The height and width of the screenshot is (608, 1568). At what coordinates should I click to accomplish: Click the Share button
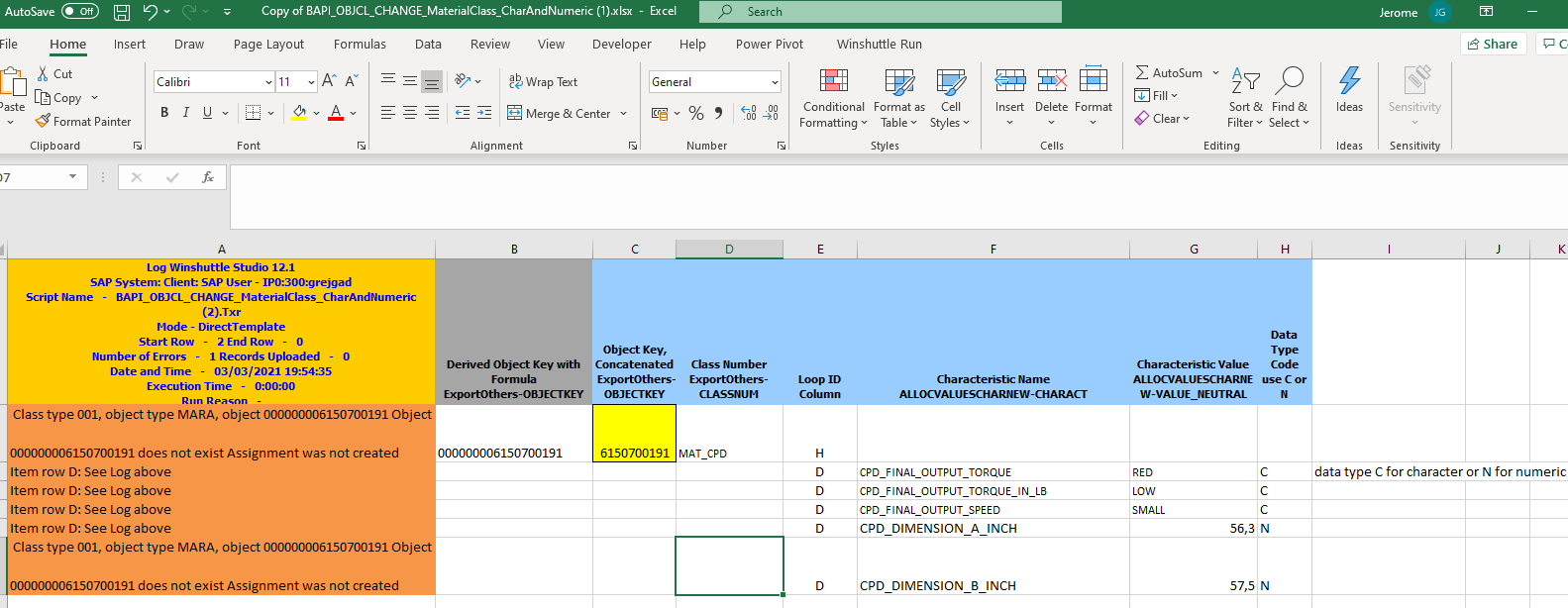coord(1492,44)
